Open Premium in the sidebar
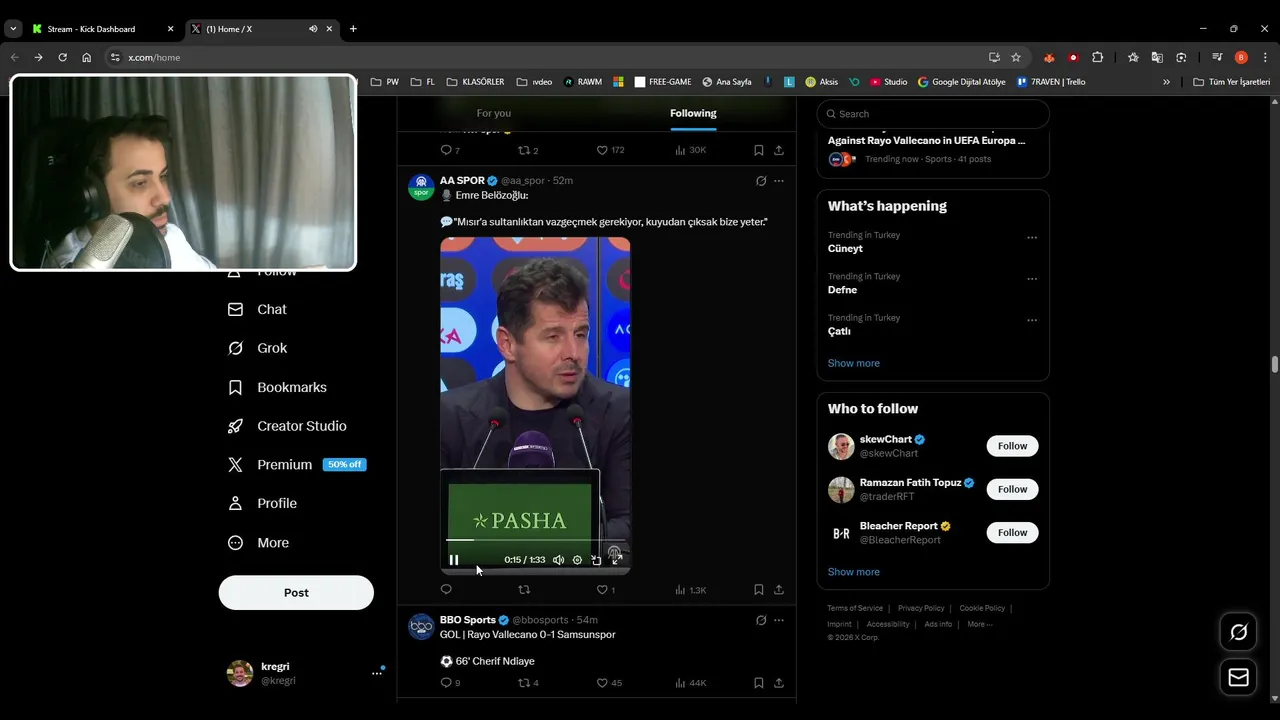The height and width of the screenshot is (720, 1280). click(296, 465)
